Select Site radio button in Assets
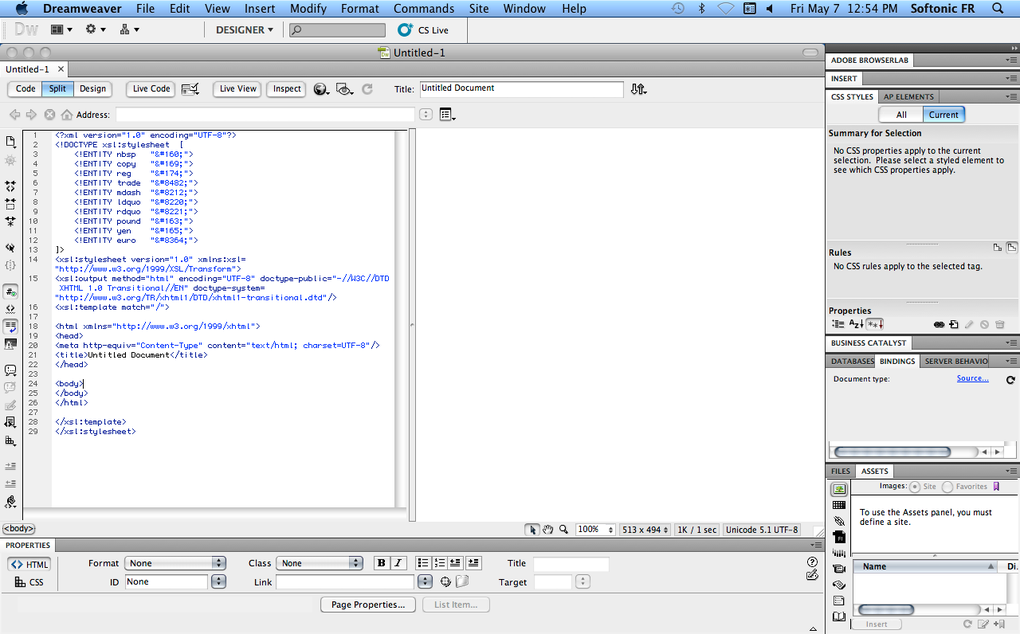The image size is (1020, 634). point(915,486)
